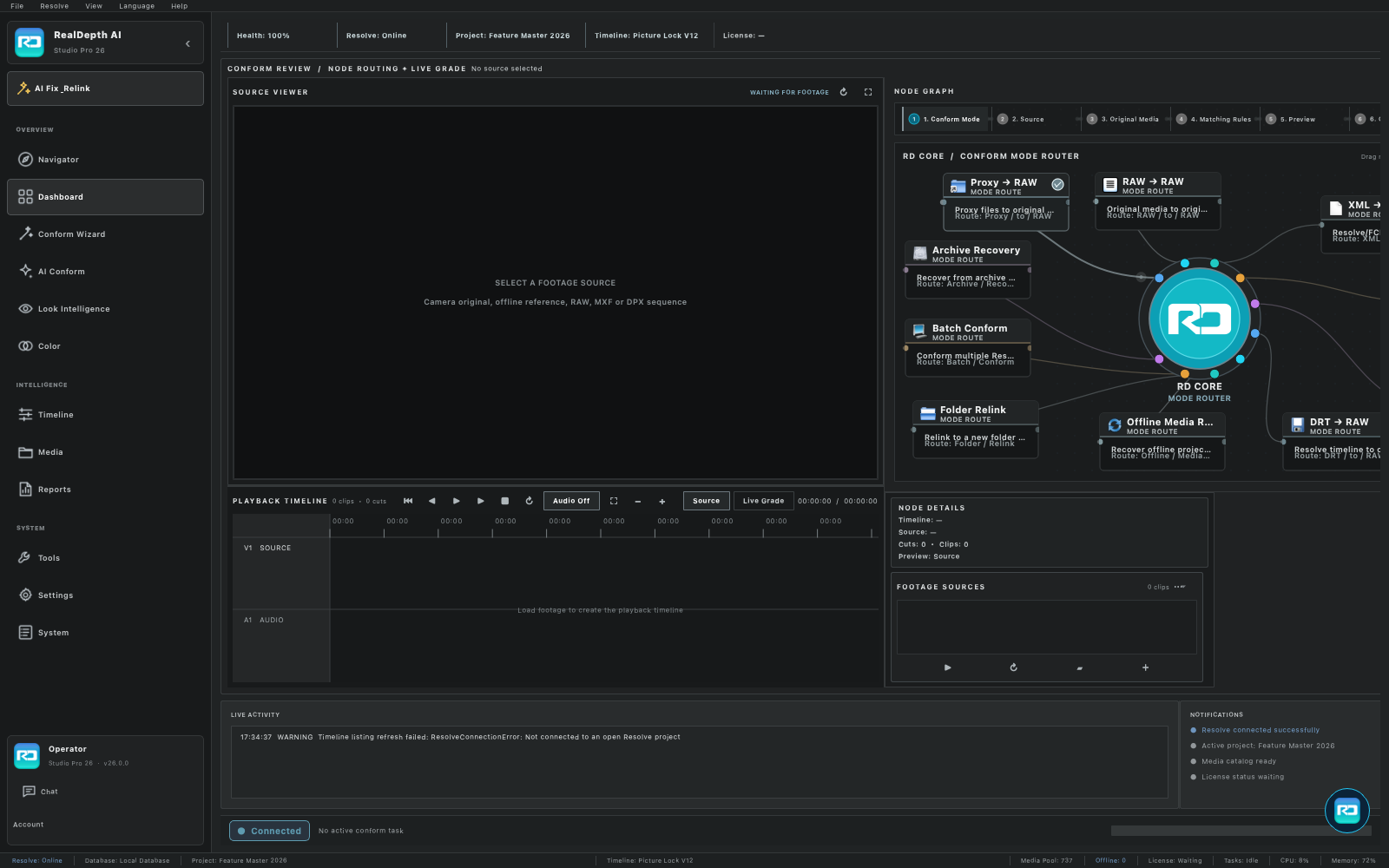This screenshot has height=868, width=1389.
Task: Go to step 3. Original Media
Action: pyautogui.click(x=1123, y=119)
